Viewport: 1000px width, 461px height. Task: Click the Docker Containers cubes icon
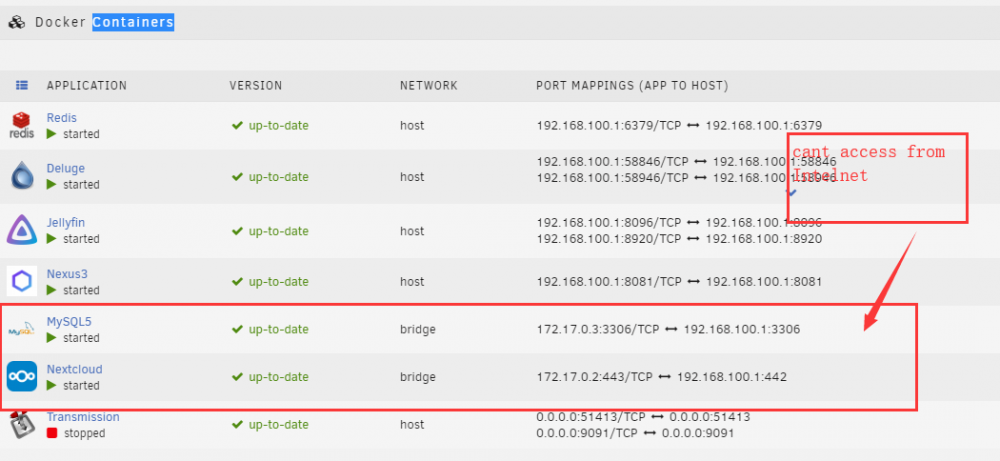(x=16, y=22)
